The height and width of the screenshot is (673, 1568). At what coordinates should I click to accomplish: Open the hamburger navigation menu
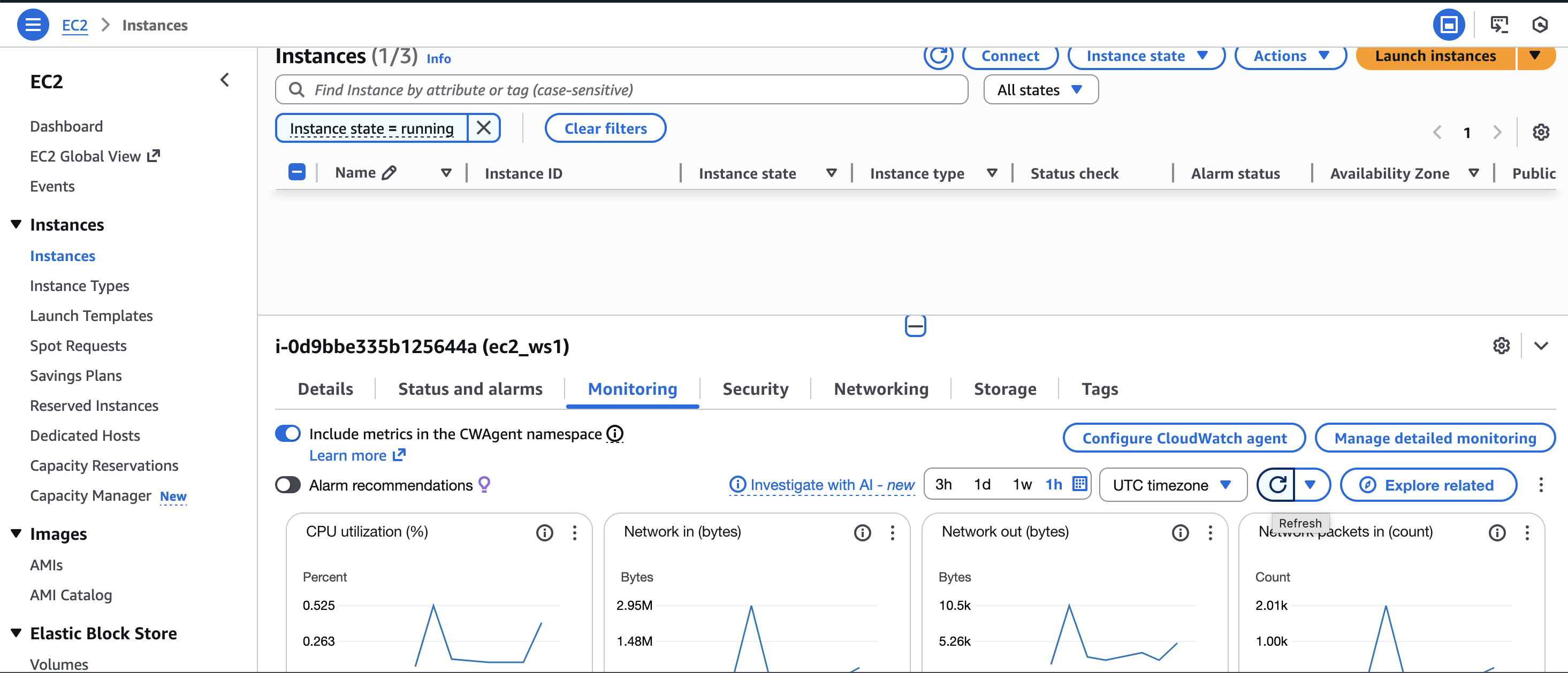click(x=33, y=25)
